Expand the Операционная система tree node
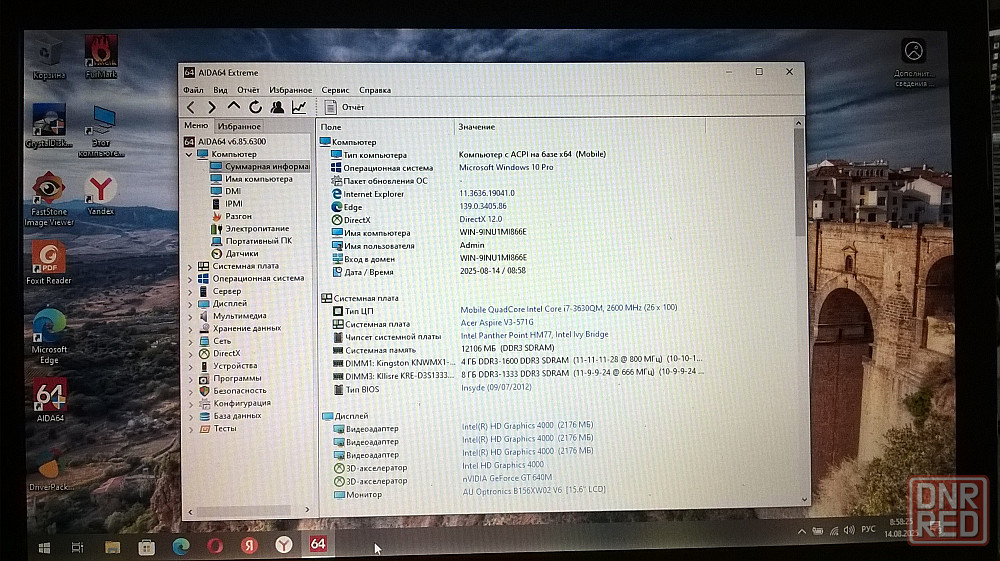1000x561 pixels. [x=190, y=279]
